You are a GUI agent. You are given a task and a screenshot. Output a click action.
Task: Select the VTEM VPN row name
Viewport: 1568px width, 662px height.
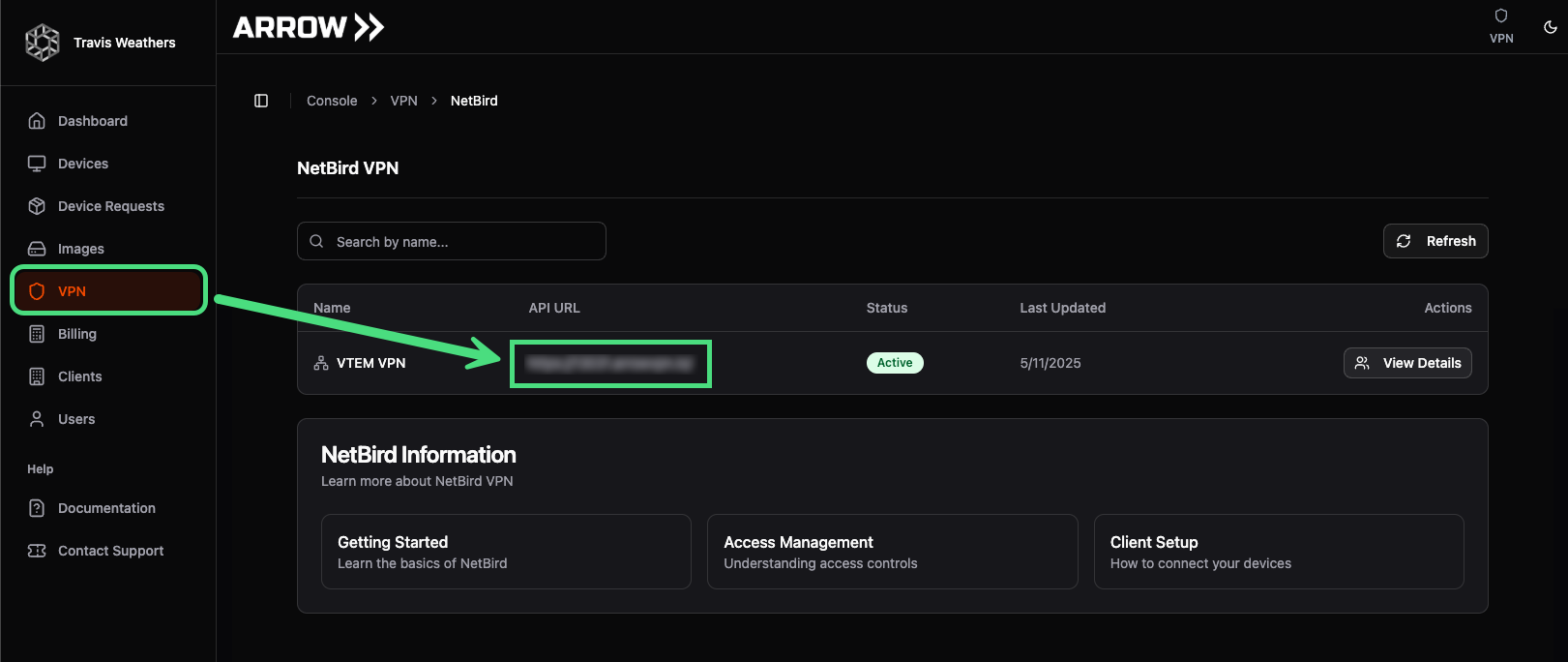[371, 363]
